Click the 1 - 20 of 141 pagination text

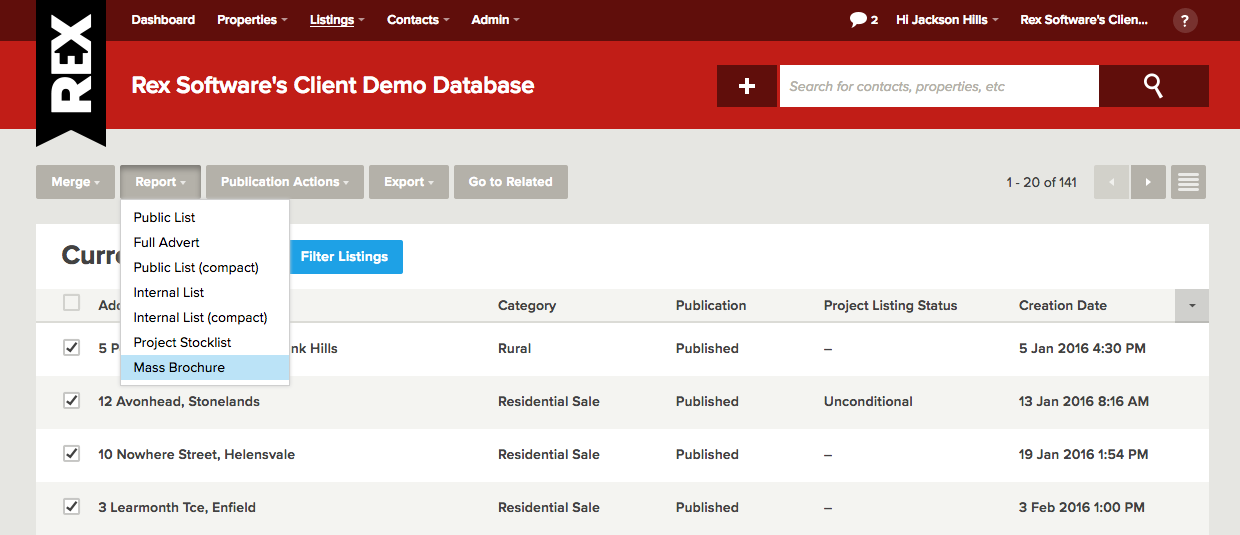[1042, 182]
